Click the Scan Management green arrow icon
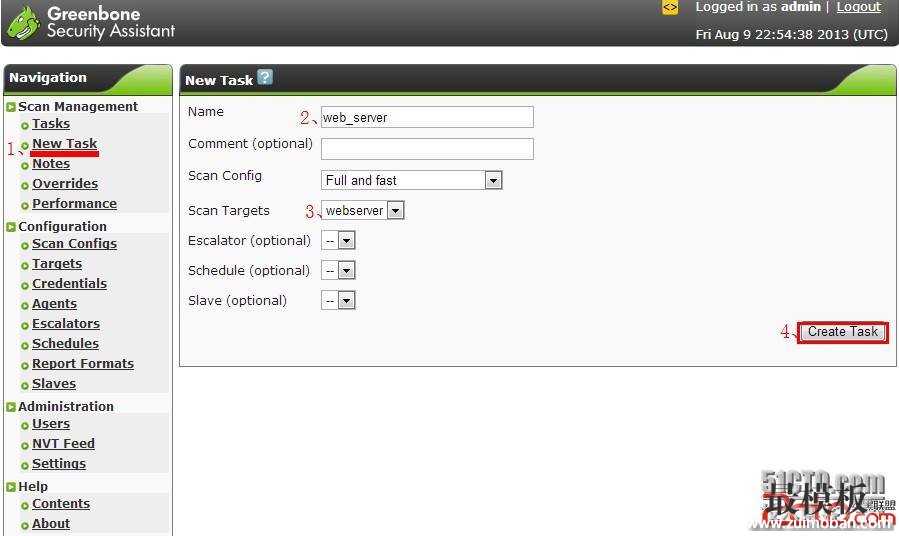 [11, 107]
